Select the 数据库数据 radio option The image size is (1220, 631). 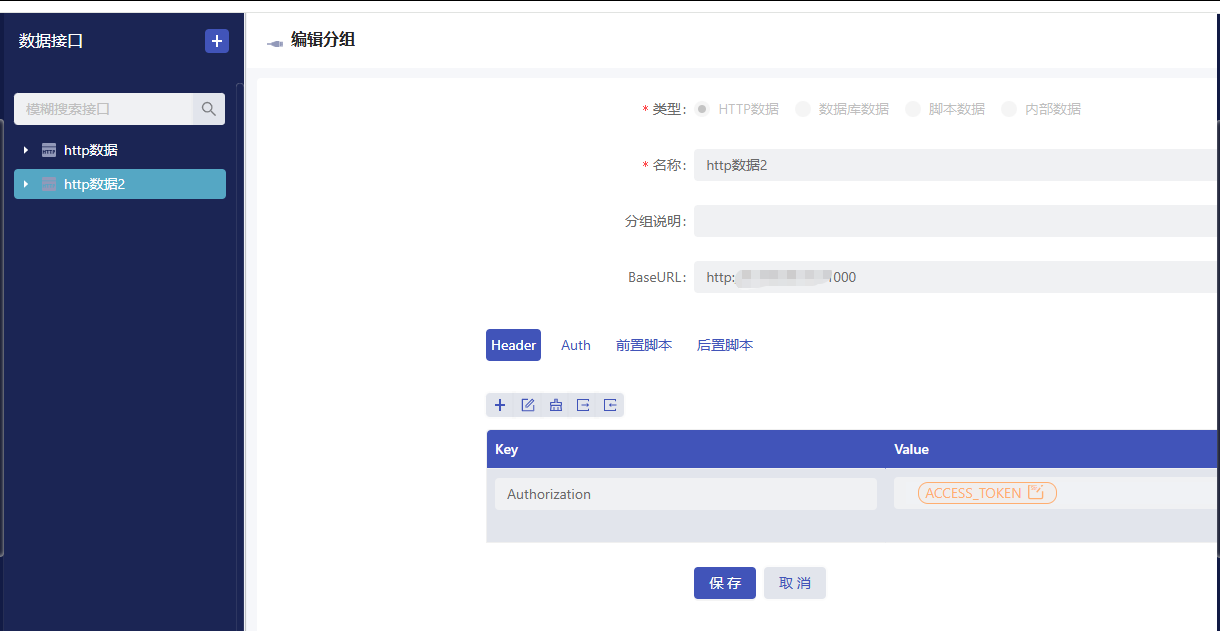pyautogui.click(x=804, y=108)
